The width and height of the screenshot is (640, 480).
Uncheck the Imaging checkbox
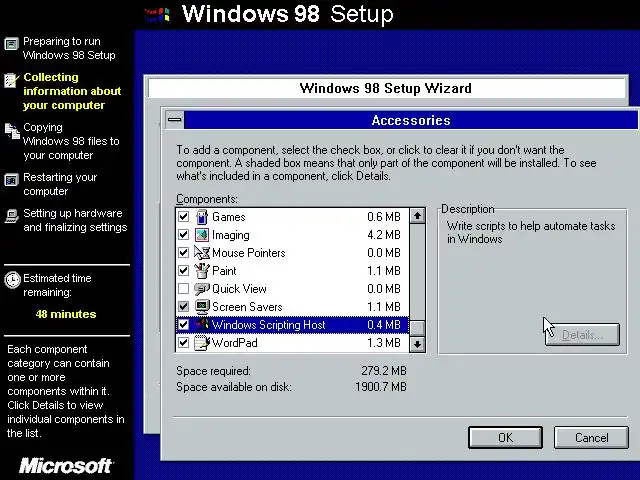point(183,235)
